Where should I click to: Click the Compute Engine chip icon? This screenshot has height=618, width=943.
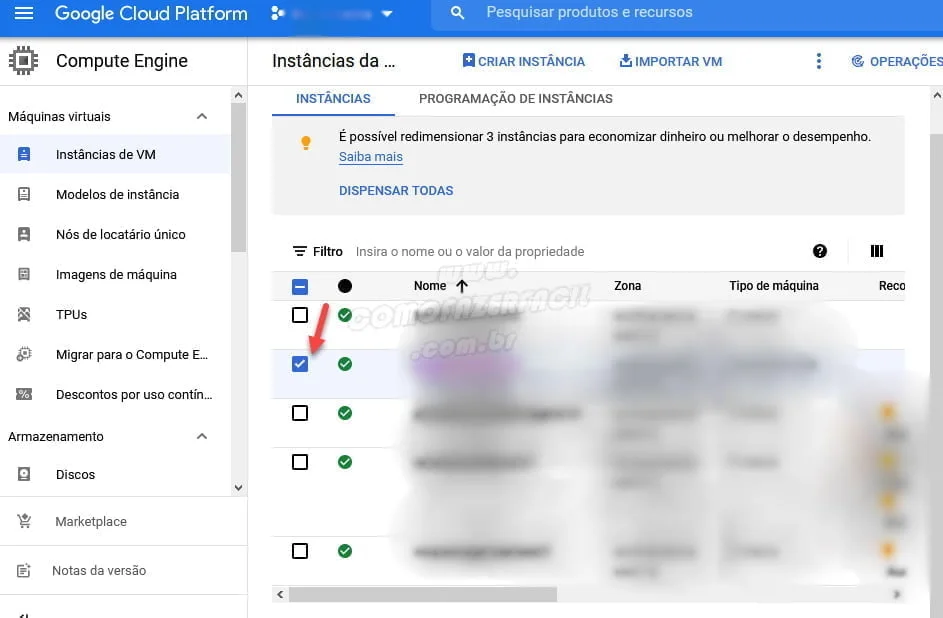pyautogui.click(x=24, y=61)
